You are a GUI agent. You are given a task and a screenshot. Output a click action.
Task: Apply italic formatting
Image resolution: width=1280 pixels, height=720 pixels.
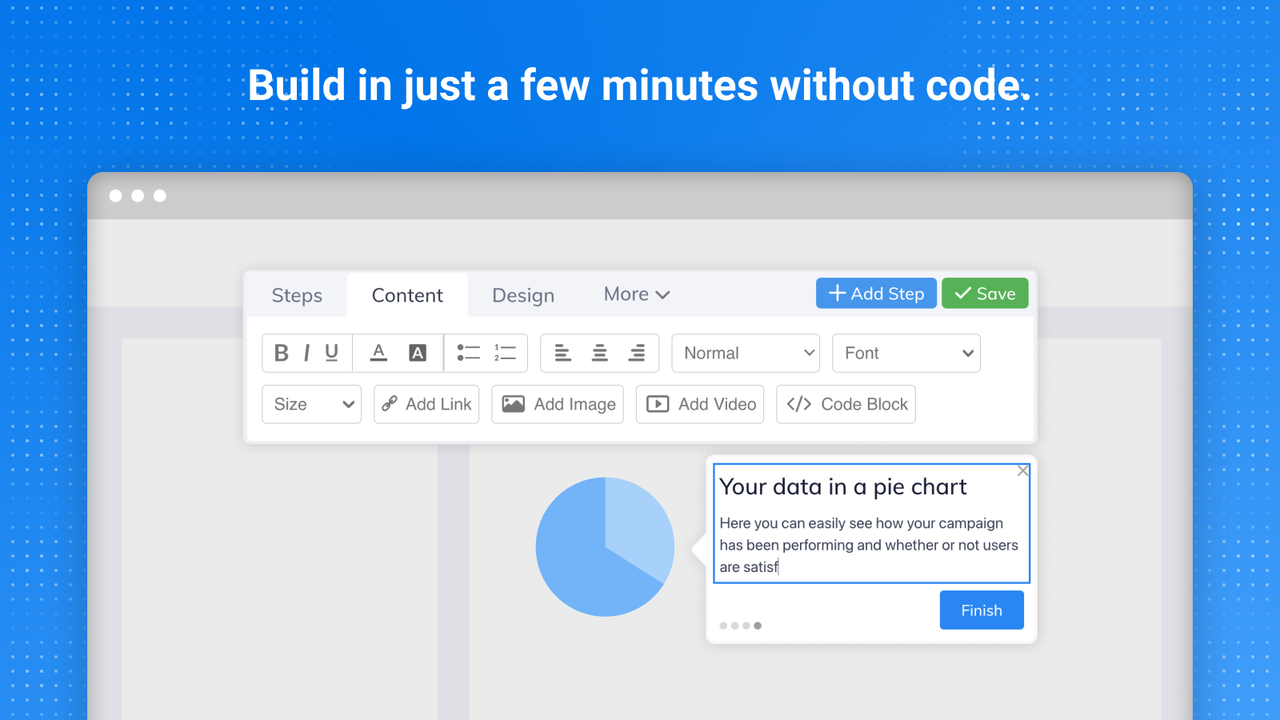pyautogui.click(x=306, y=353)
